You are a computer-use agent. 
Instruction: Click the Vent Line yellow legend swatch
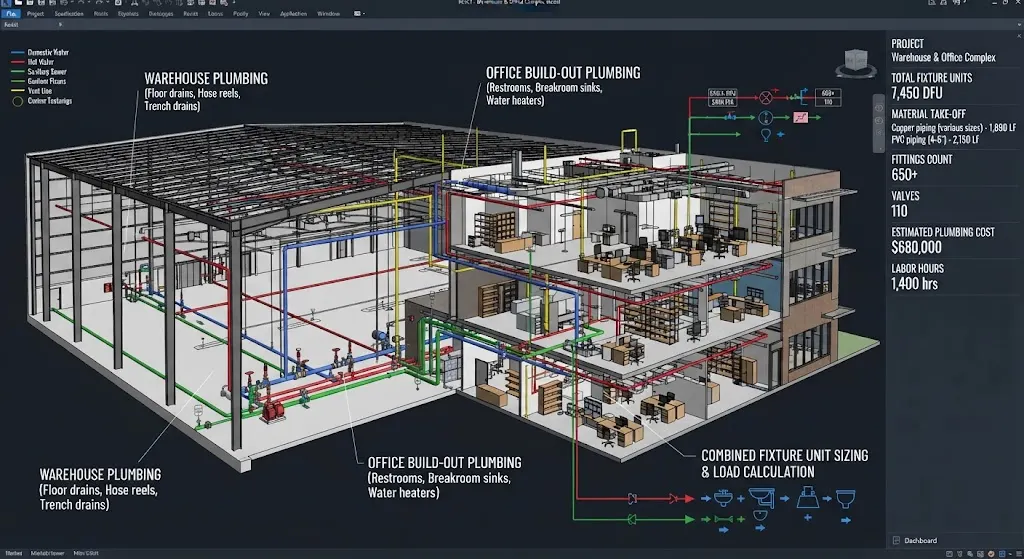coord(18,91)
